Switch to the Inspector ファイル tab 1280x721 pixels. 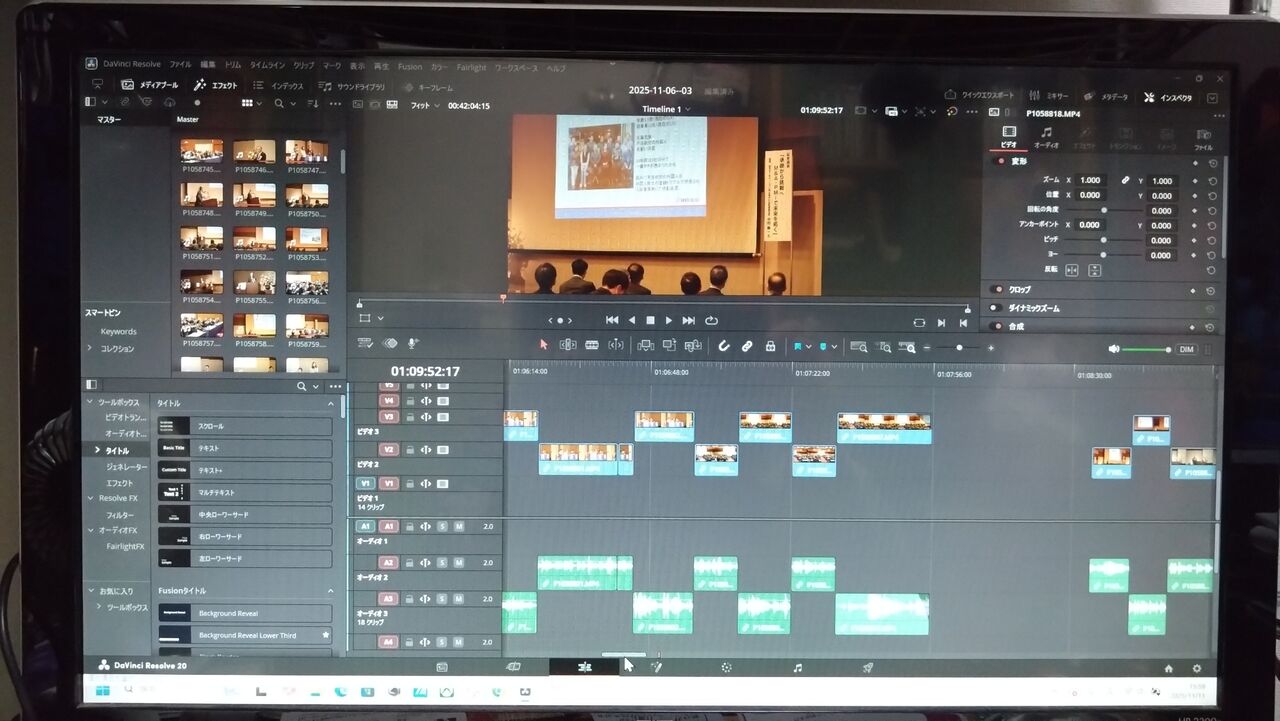1204,138
